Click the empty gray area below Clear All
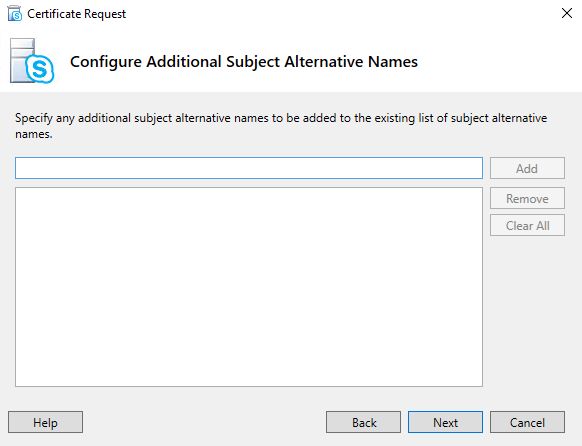Viewport: 582px width, 446px height. click(527, 312)
